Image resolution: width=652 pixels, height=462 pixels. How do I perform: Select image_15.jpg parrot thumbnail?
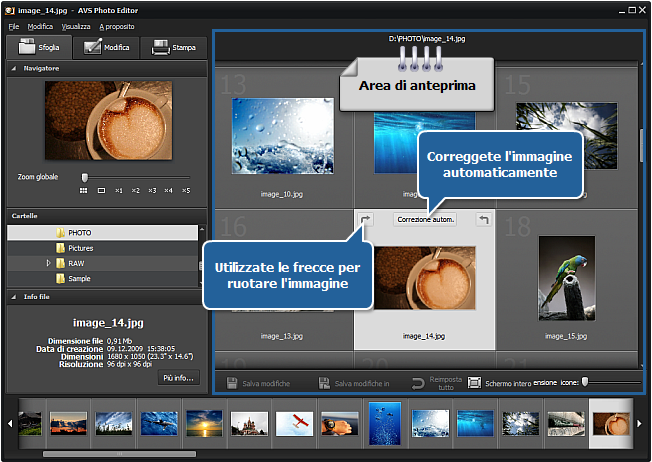click(x=567, y=278)
